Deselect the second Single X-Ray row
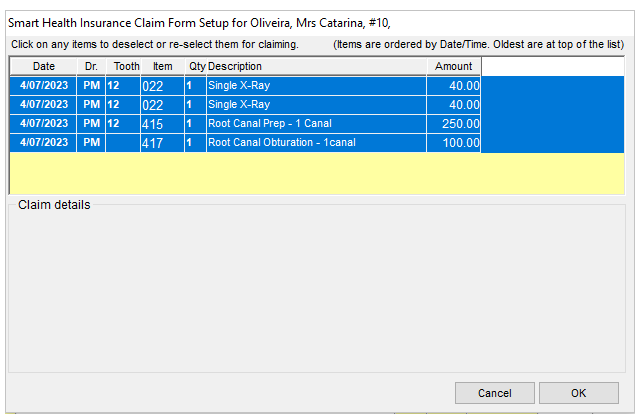 (317, 104)
